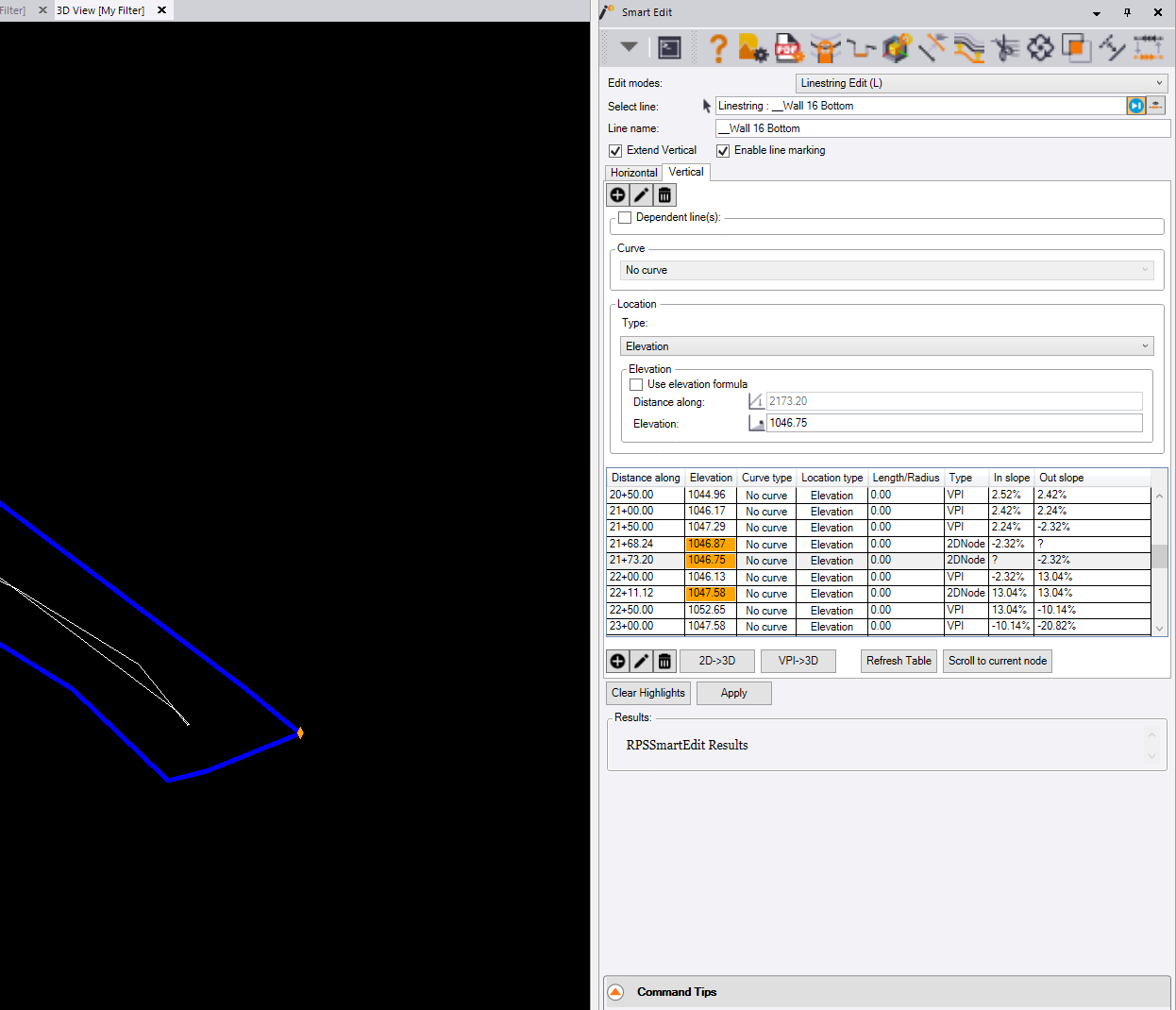Select the 3D View [My Filter] tab

(x=101, y=10)
